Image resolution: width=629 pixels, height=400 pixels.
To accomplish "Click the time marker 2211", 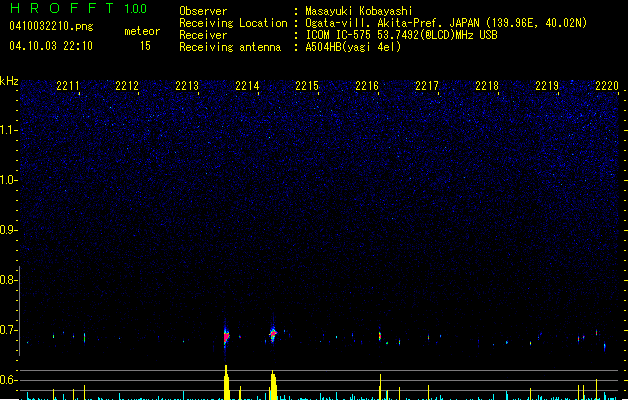I will 68,86.
